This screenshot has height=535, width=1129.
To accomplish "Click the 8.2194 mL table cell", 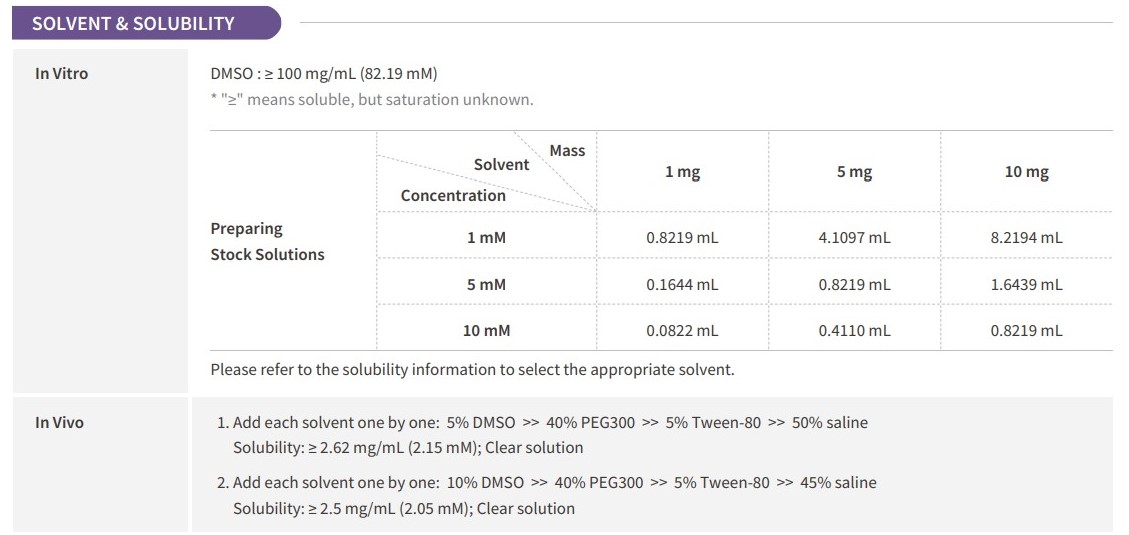I will (x=1027, y=238).
